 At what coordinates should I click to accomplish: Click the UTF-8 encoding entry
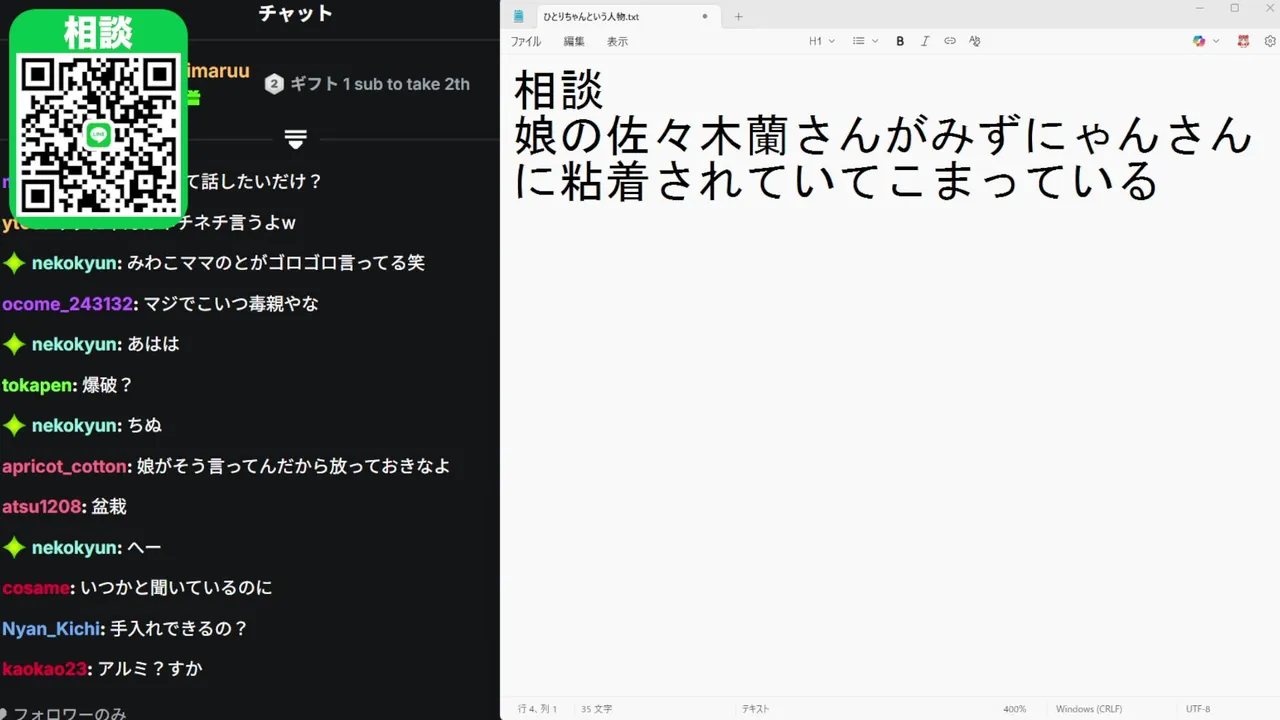pyautogui.click(x=1198, y=709)
